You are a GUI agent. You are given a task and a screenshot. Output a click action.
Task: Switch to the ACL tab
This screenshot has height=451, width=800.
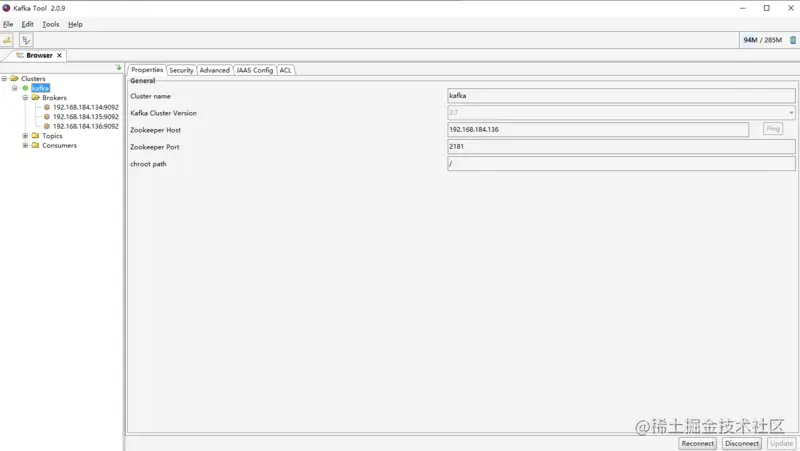point(286,70)
